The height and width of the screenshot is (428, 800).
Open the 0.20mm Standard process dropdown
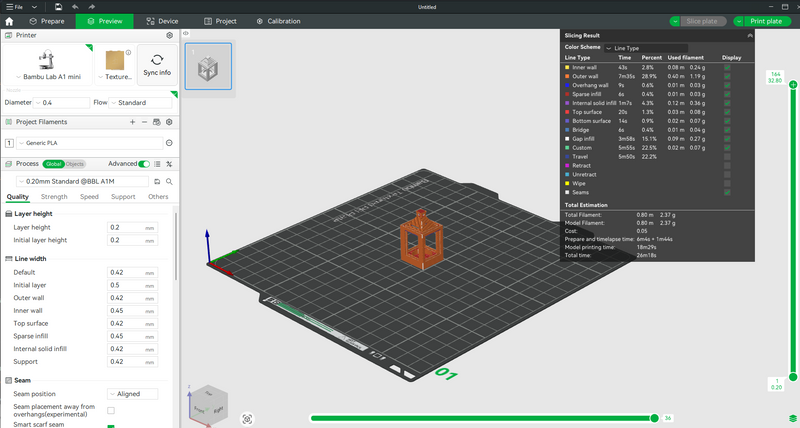click(x=83, y=181)
